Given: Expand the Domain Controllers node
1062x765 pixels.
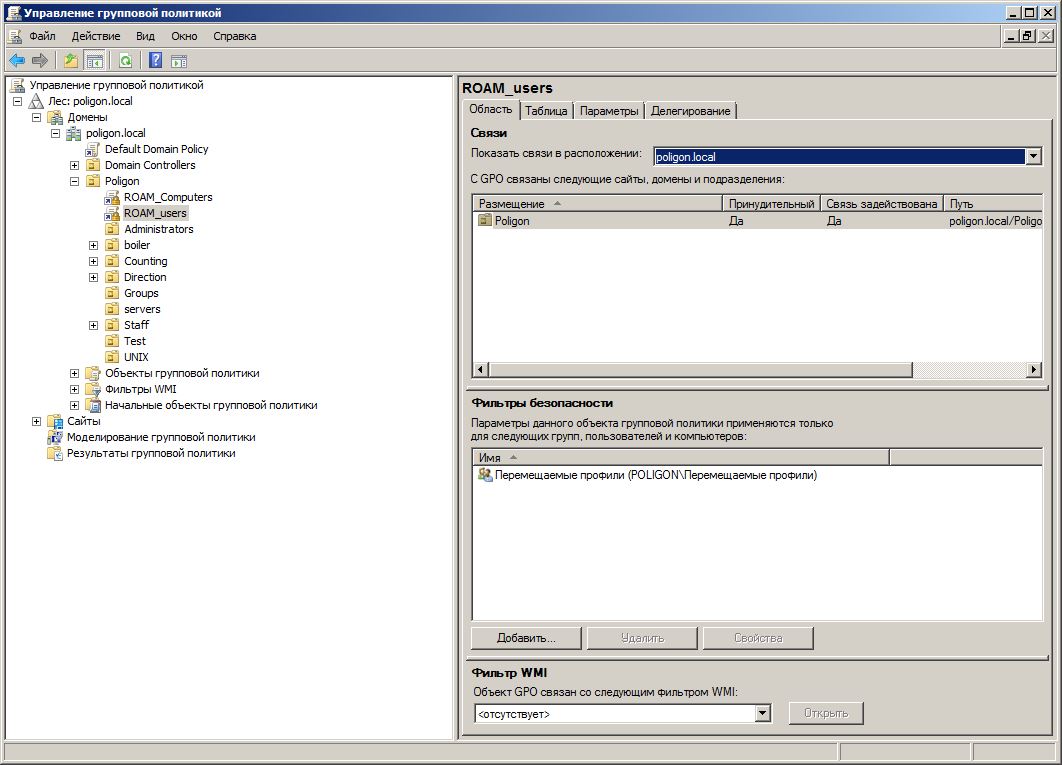Looking at the screenshot, I should (75, 165).
